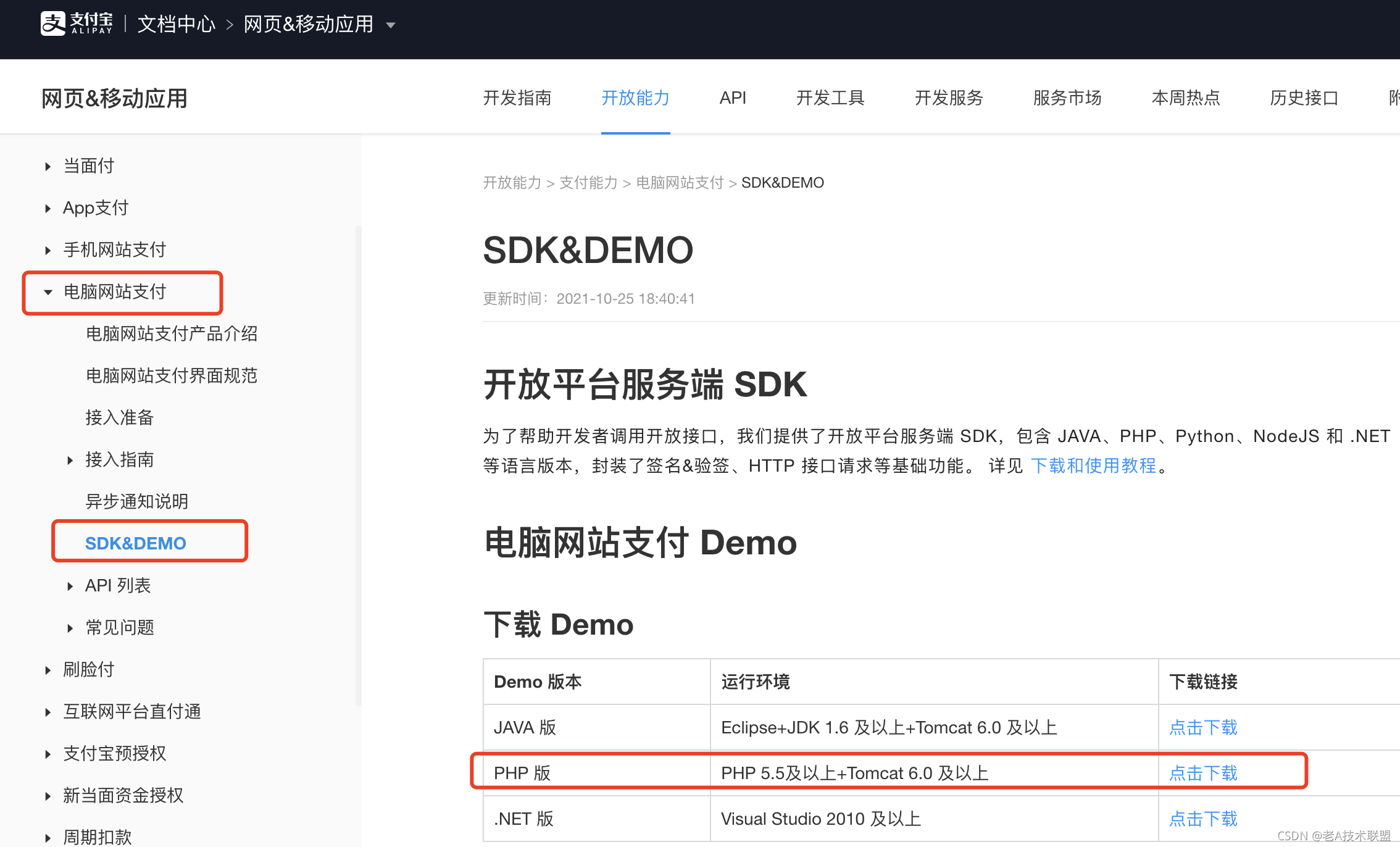Select SDK&DEMO in sidebar

point(136,543)
